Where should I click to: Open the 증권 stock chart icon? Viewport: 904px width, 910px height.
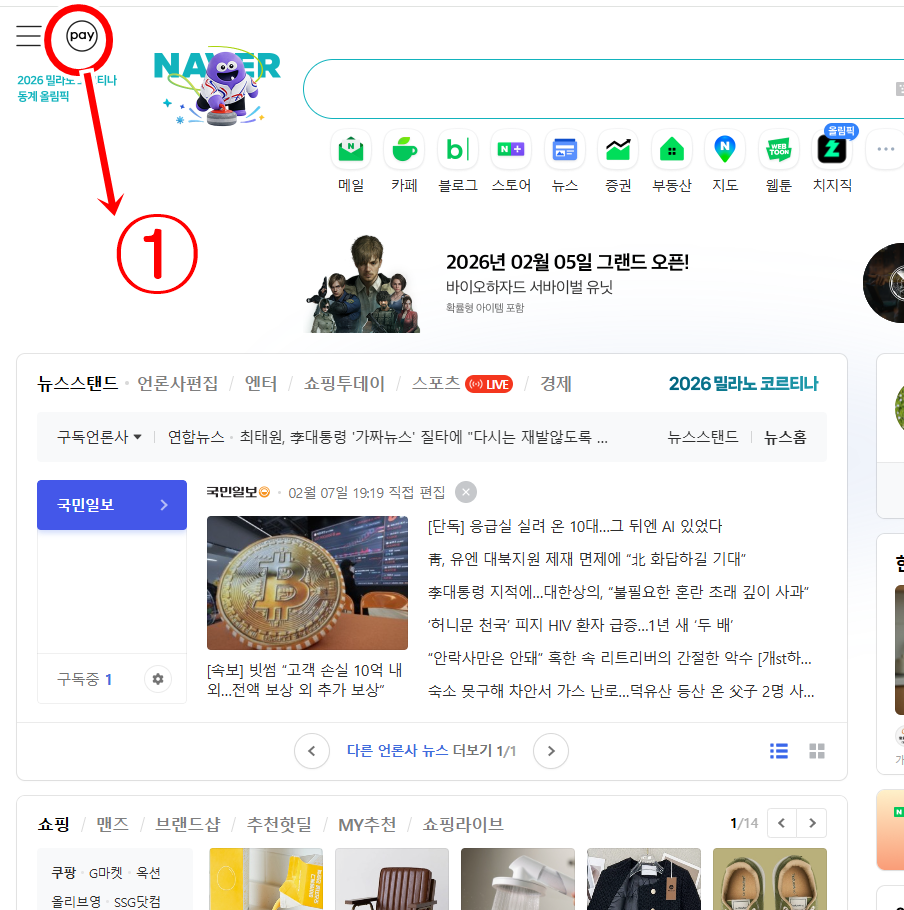(x=618, y=150)
